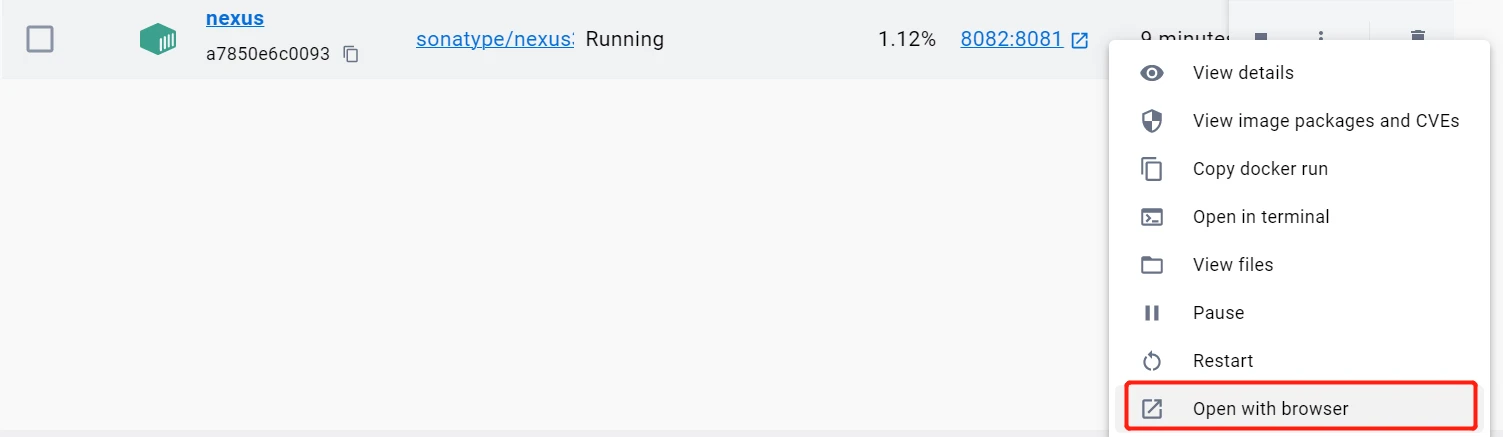Click the 8082:8081 port link
Viewport: 1503px width, 437px height.
point(1011,39)
